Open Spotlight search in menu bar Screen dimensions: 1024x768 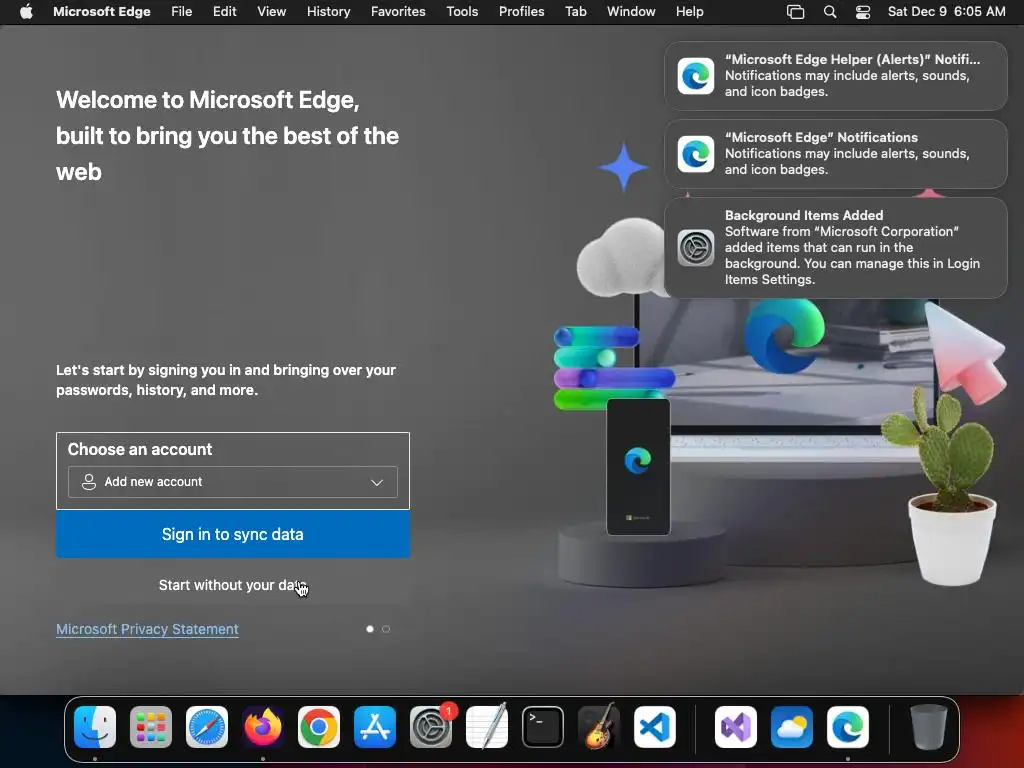(829, 12)
